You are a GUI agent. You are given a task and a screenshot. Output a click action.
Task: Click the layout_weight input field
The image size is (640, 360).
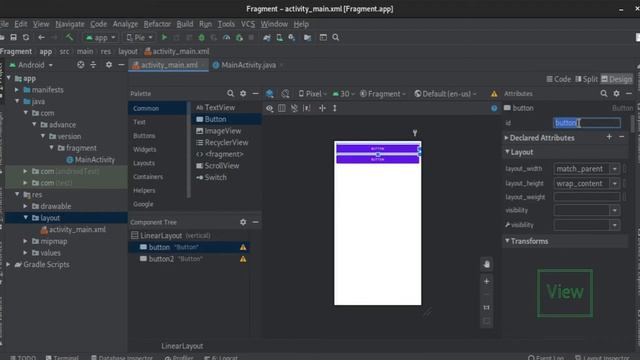(x=587, y=197)
